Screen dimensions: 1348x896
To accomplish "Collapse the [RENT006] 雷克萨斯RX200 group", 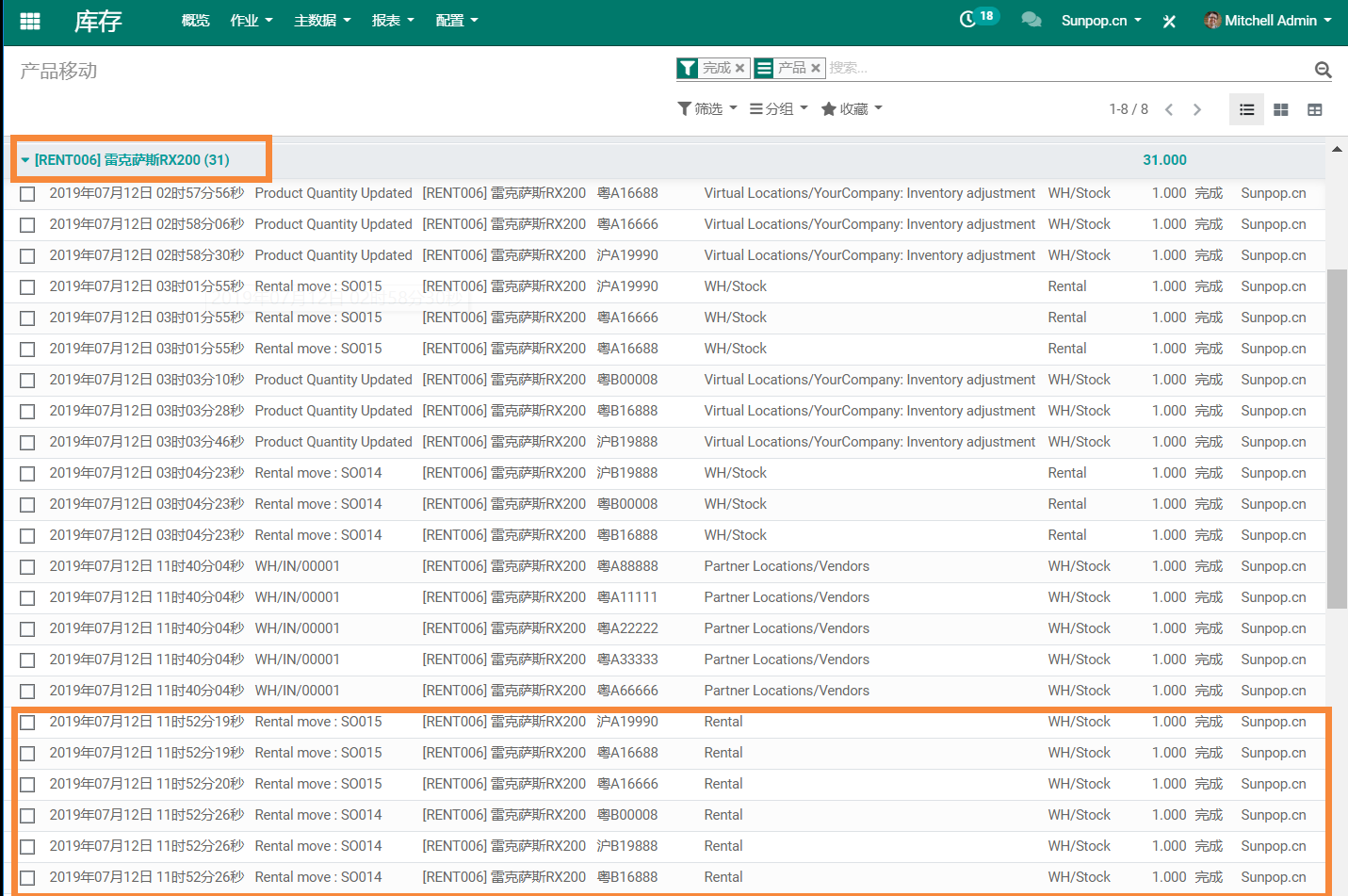I will click(x=131, y=160).
